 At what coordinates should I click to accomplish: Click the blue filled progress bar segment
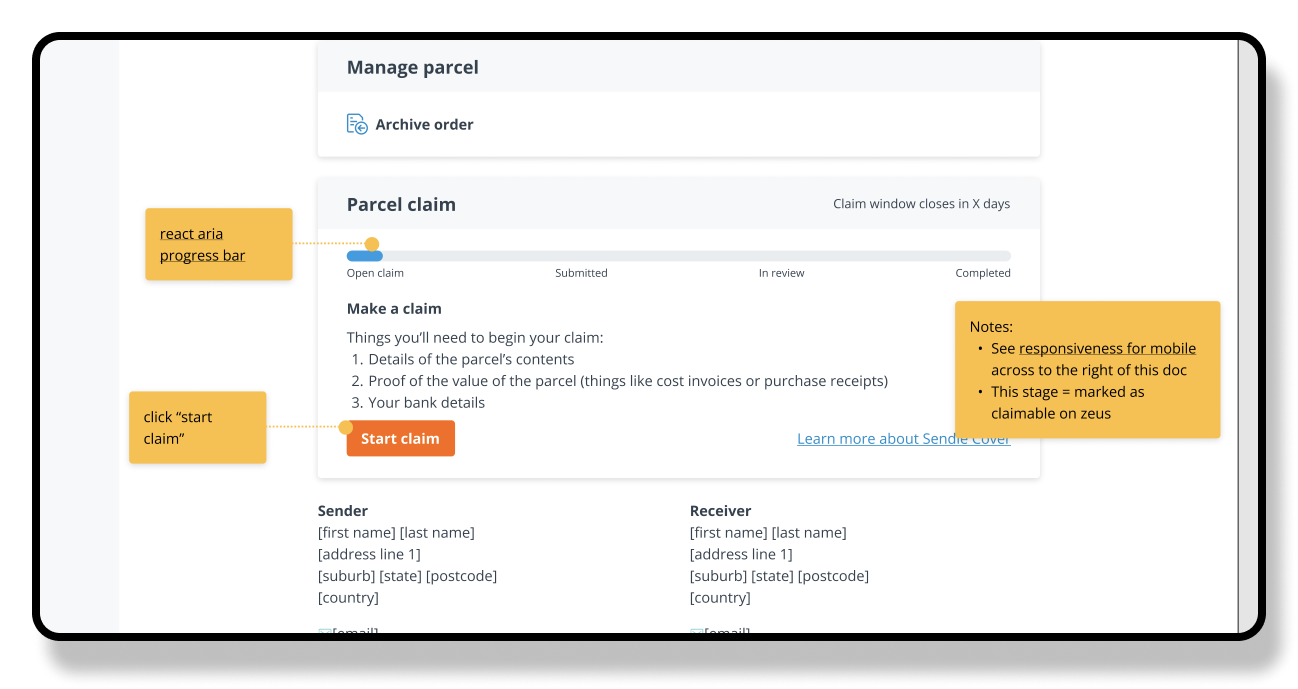coord(364,256)
